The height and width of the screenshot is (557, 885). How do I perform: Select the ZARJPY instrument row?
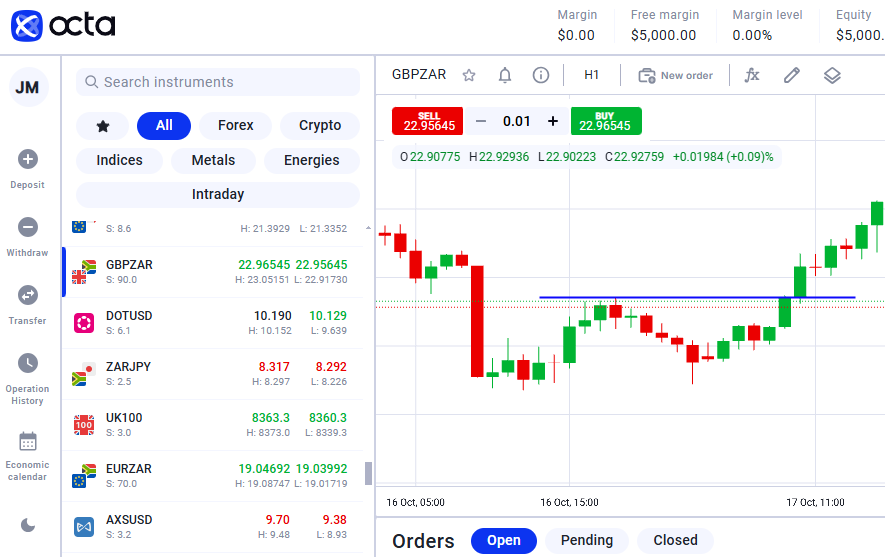click(213, 374)
